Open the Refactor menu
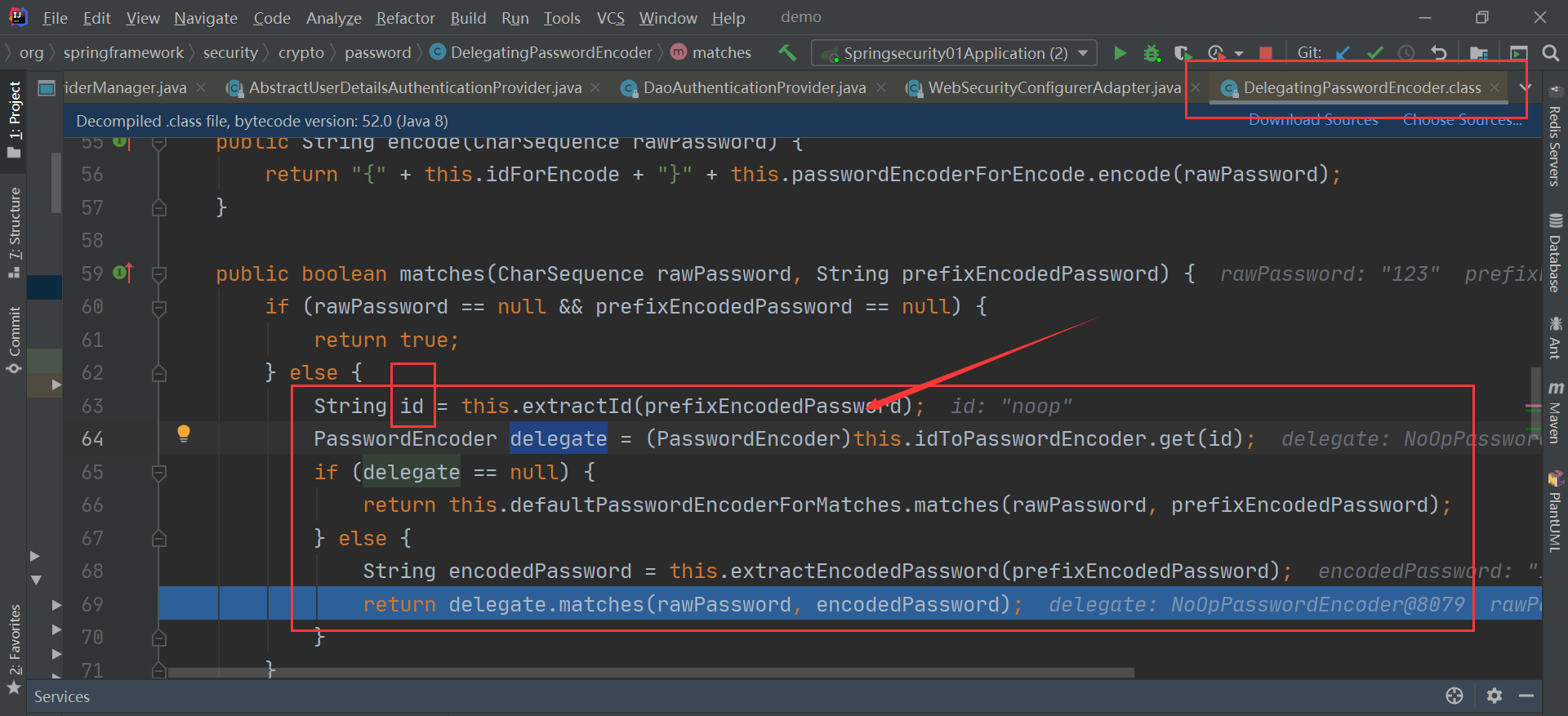 pyautogui.click(x=405, y=17)
